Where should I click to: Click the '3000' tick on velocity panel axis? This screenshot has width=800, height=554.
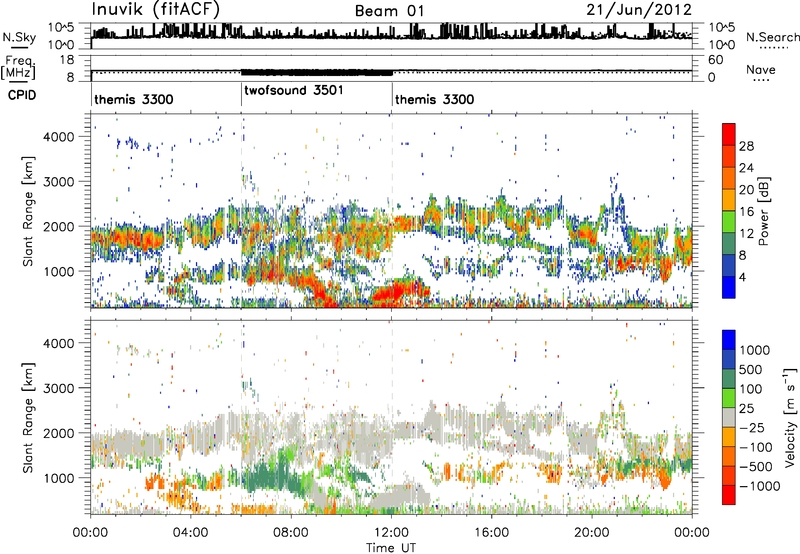[x=59, y=388]
